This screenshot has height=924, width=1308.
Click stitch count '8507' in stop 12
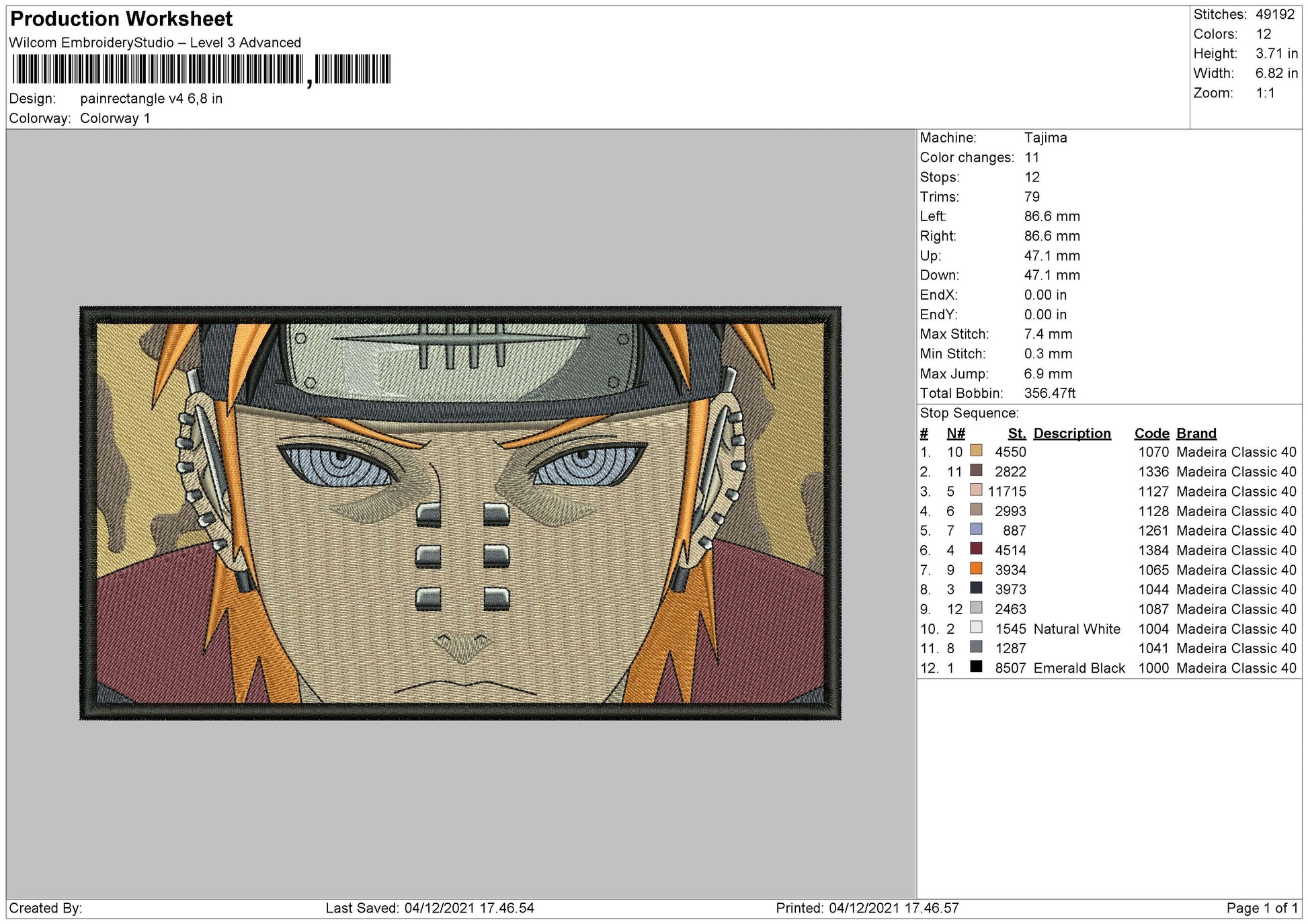coord(1011,668)
